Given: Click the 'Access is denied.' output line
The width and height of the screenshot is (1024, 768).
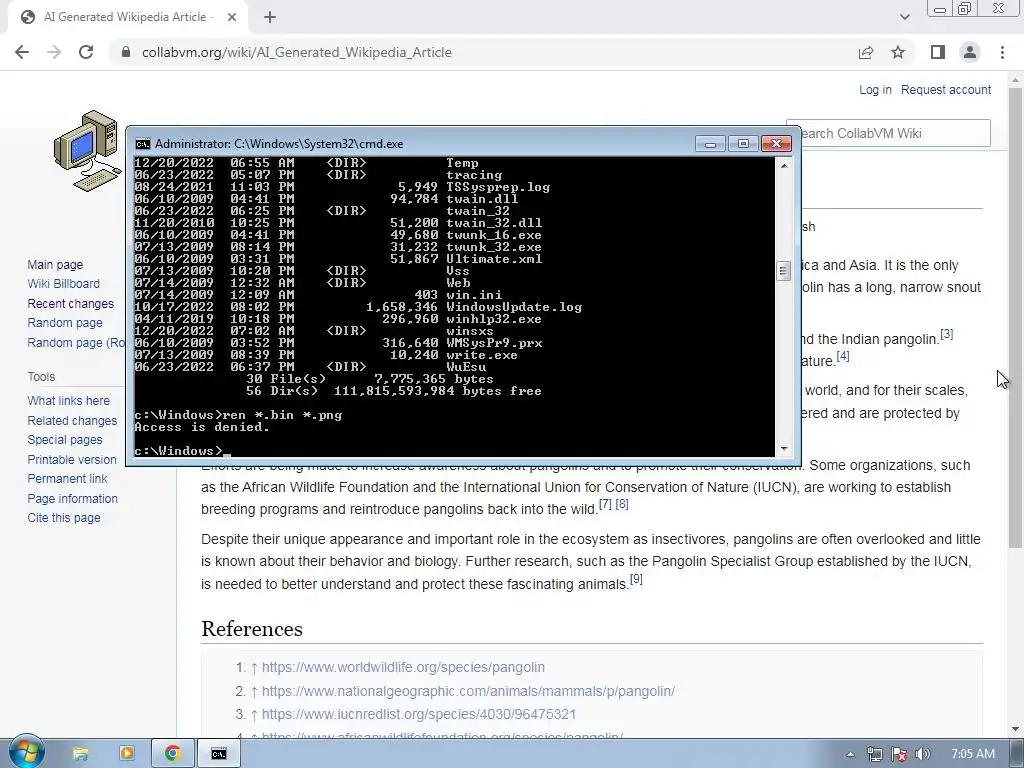Looking at the screenshot, I should pos(202,427).
